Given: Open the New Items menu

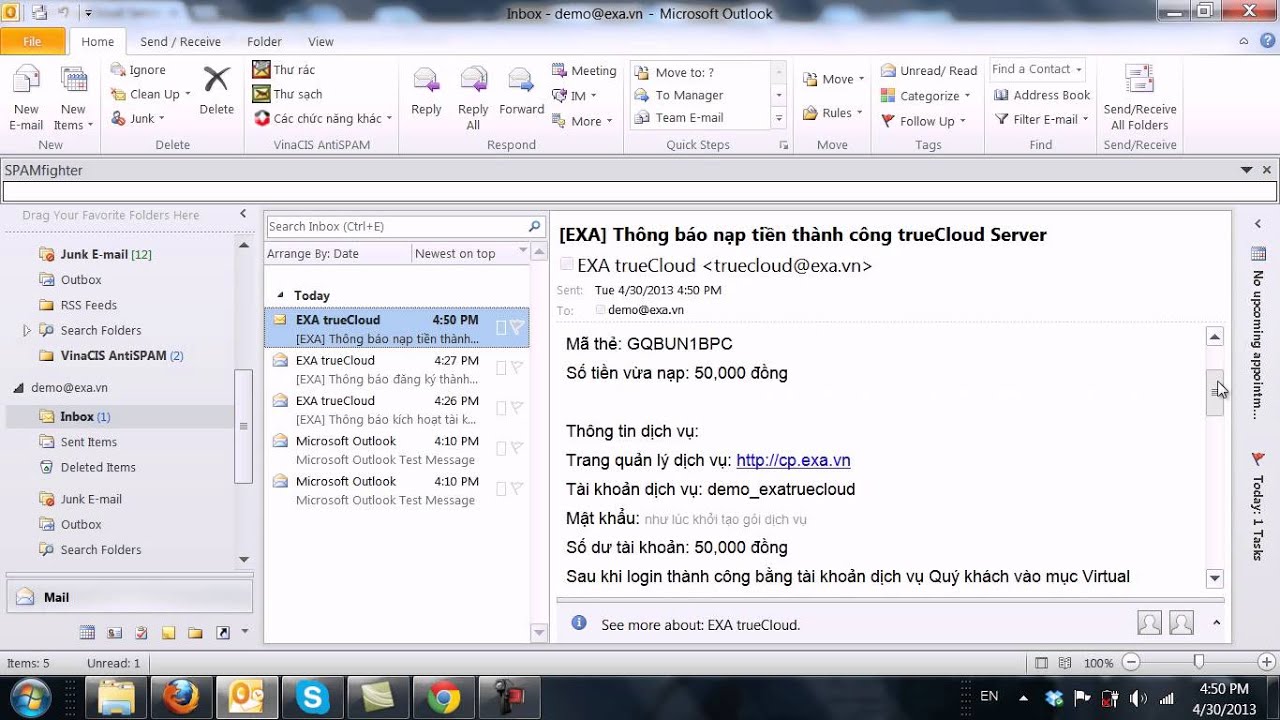Looking at the screenshot, I should 73,98.
